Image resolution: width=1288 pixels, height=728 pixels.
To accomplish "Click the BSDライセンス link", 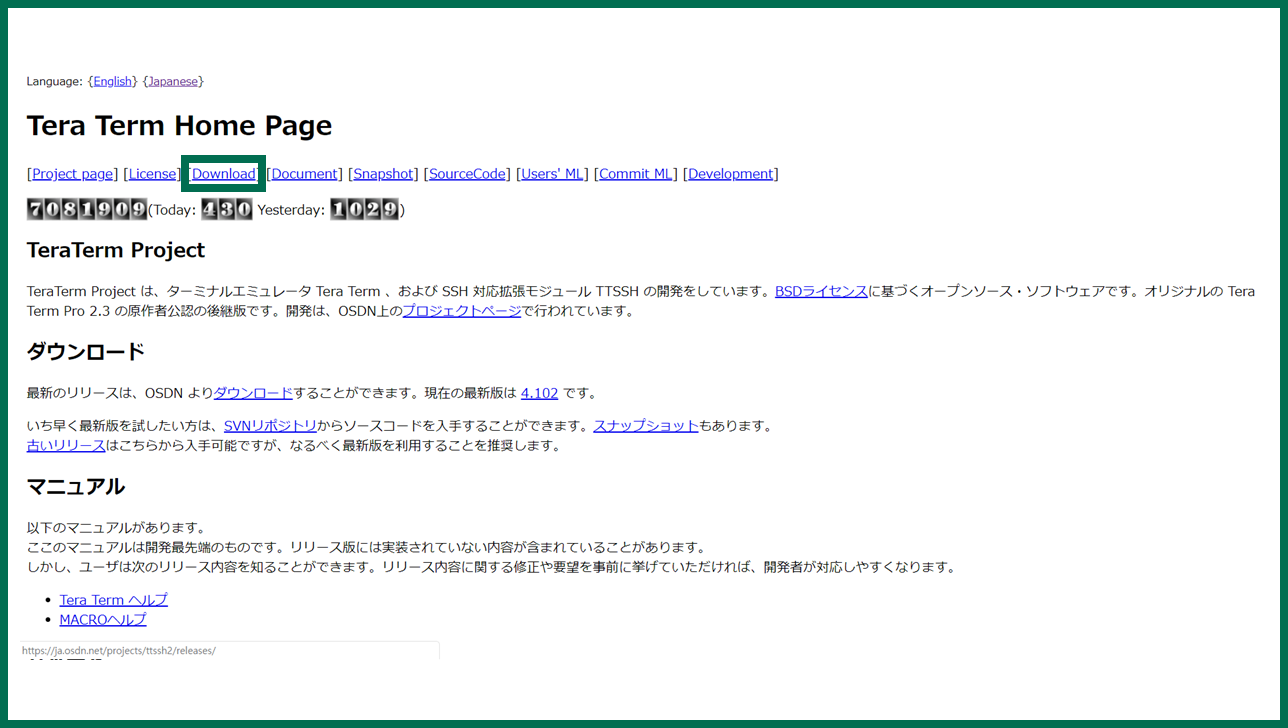I will (821, 292).
